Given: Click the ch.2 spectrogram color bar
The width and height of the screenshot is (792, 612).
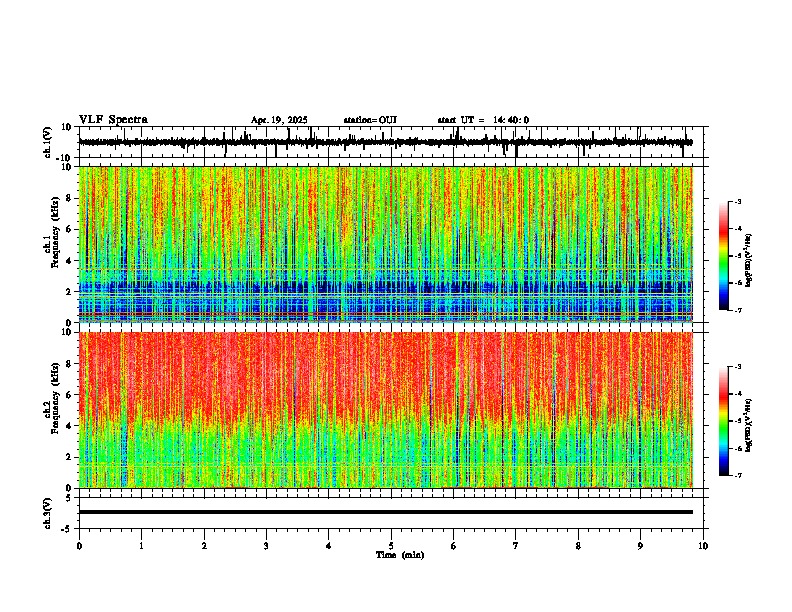Looking at the screenshot, I should click(x=724, y=421).
